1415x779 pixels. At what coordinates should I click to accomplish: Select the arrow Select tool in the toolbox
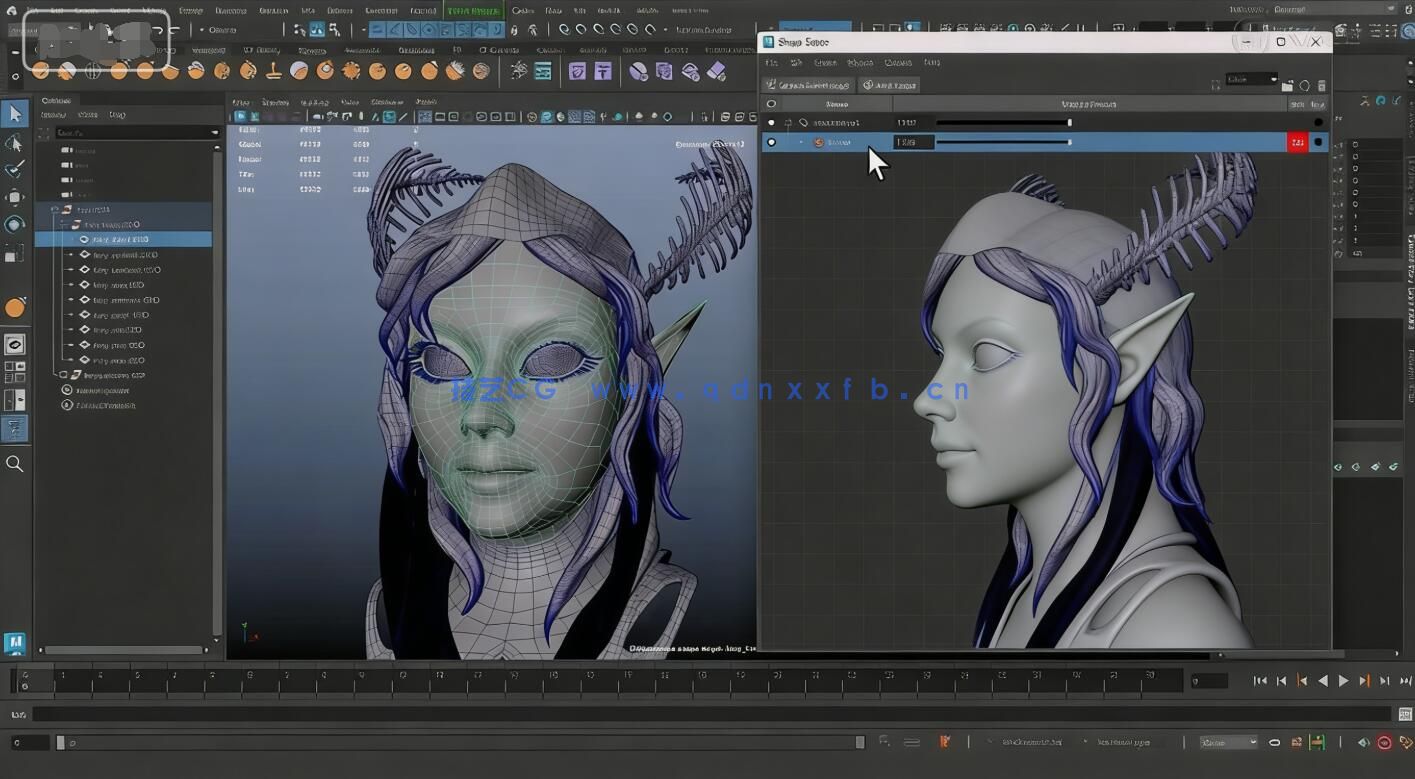tap(14, 113)
